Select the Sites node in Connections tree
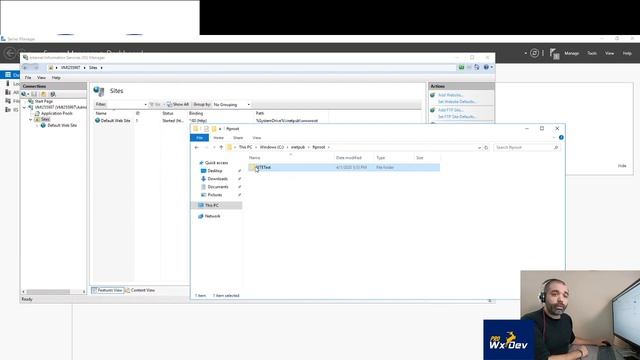The image size is (640, 360). click(45, 119)
